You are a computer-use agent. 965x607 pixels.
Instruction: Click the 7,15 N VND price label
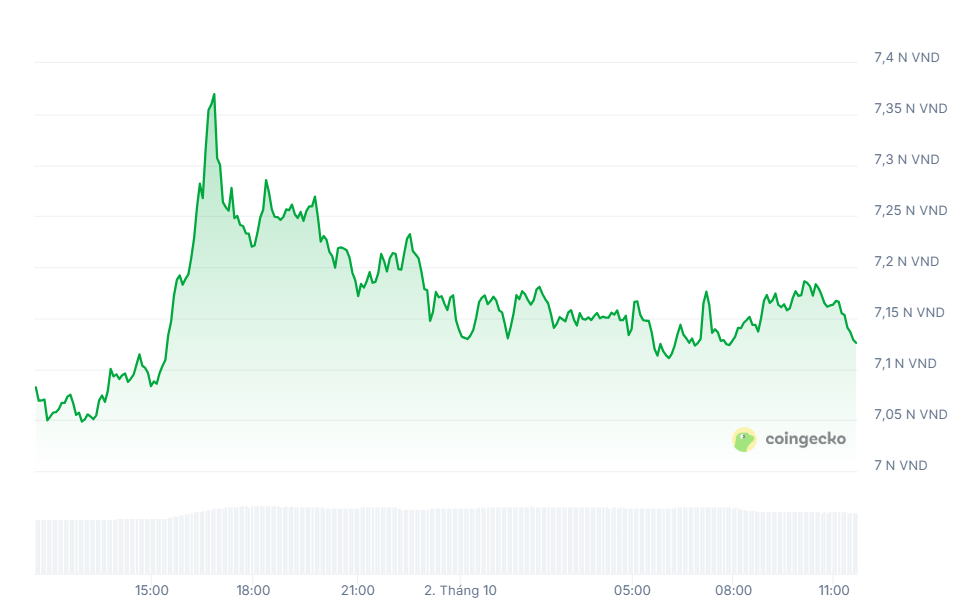point(909,312)
